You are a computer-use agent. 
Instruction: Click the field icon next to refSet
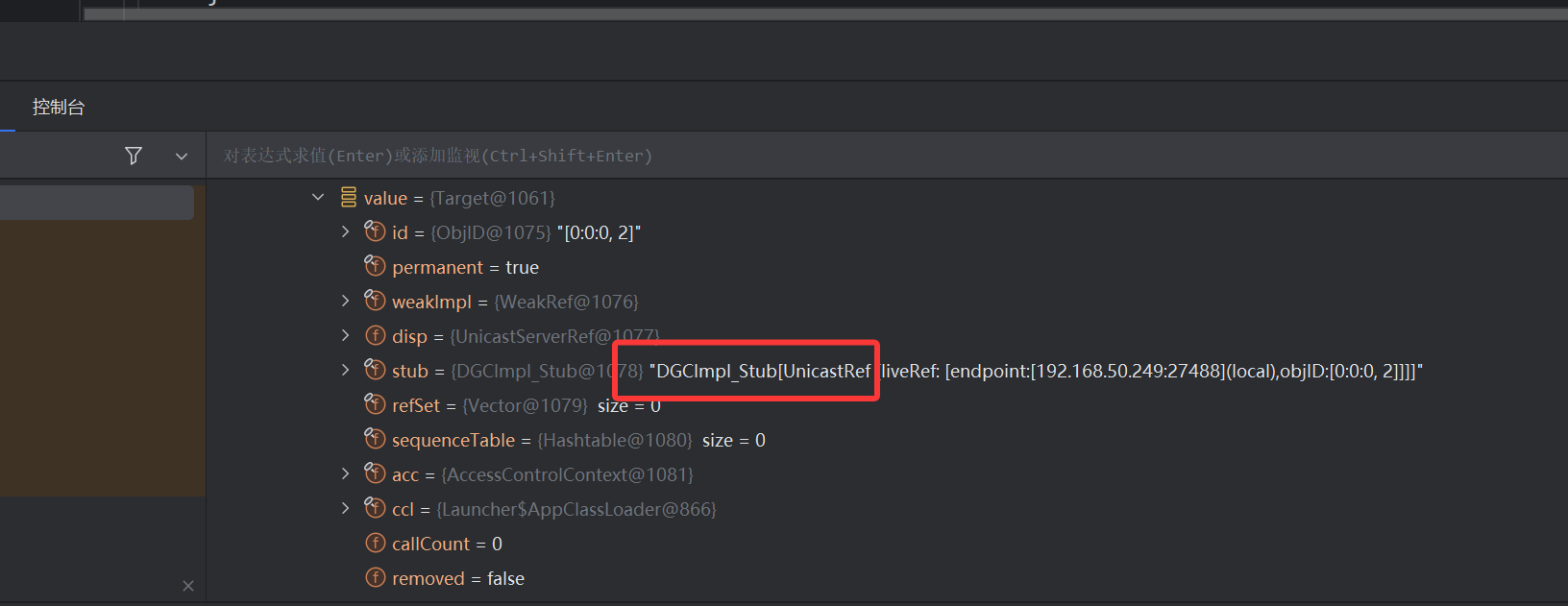coord(375,404)
